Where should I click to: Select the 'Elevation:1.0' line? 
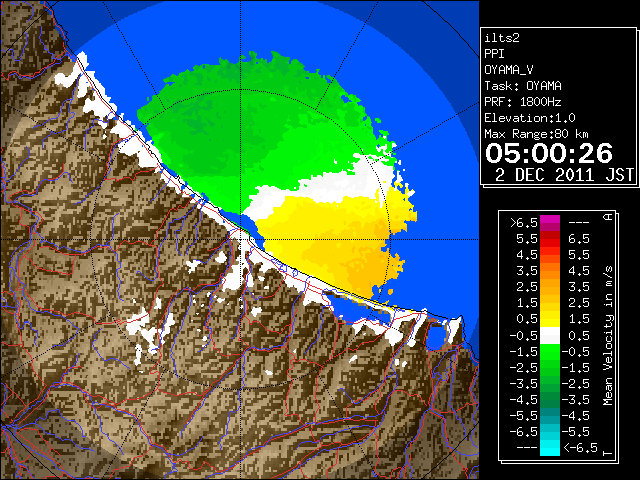[530, 118]
